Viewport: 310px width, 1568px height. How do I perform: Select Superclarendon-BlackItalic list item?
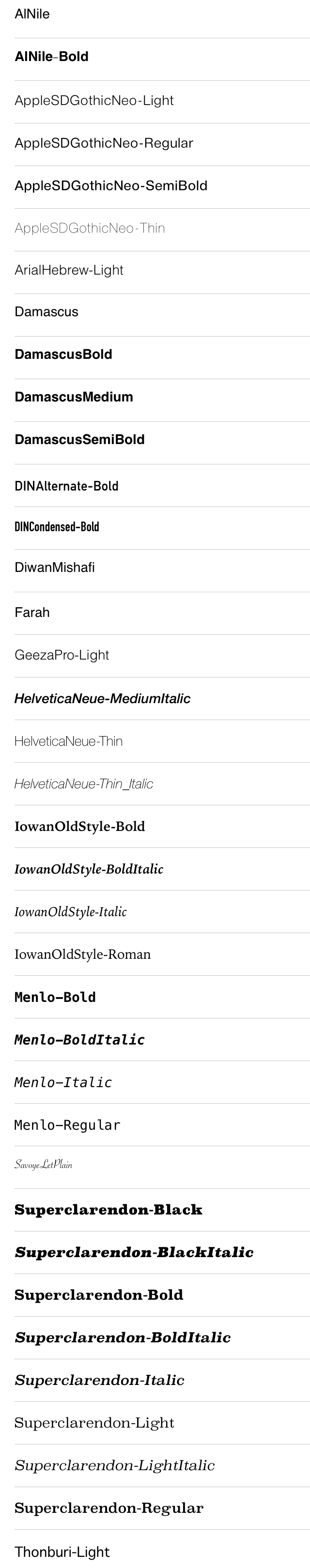(x=155, y=1252)
